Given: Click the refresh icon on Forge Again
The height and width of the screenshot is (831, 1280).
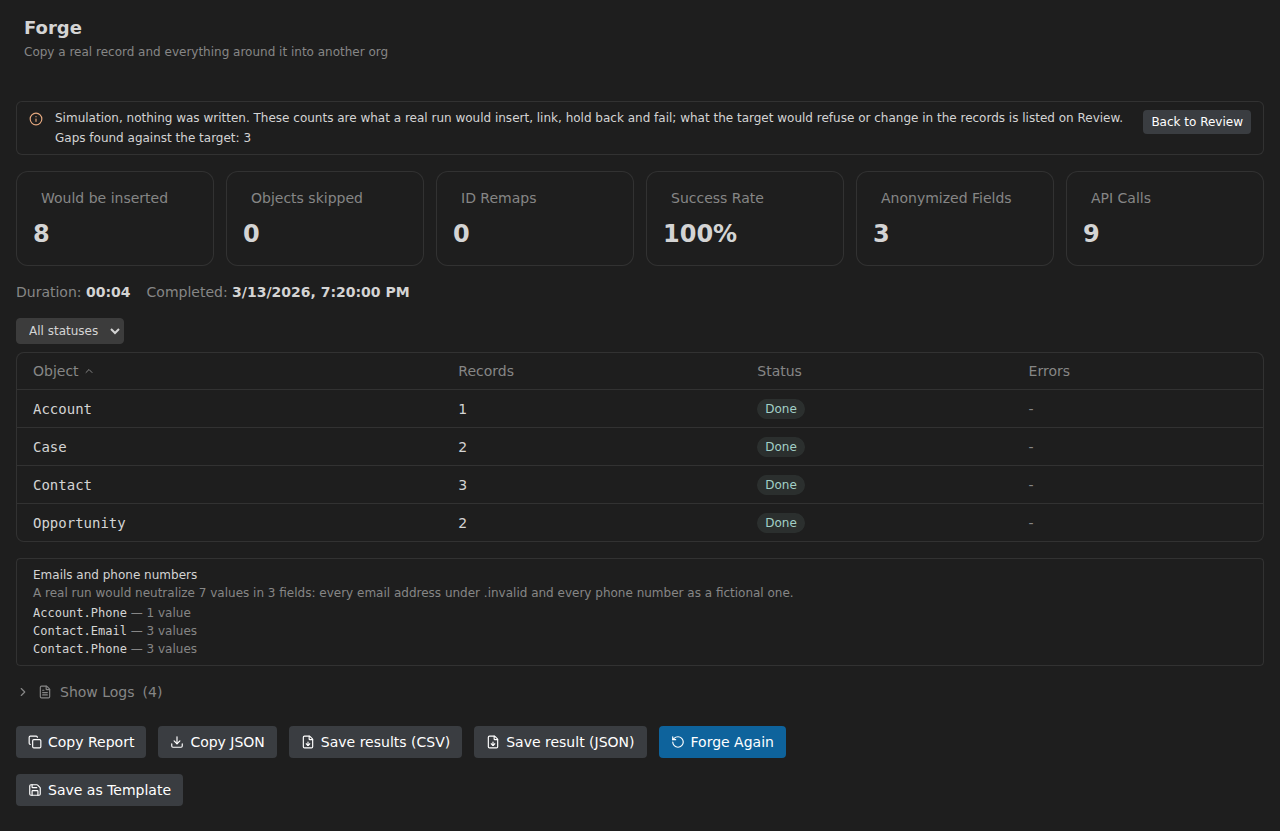Looking at the screenshot, I should pyautogui.click(x=678, y=742).
